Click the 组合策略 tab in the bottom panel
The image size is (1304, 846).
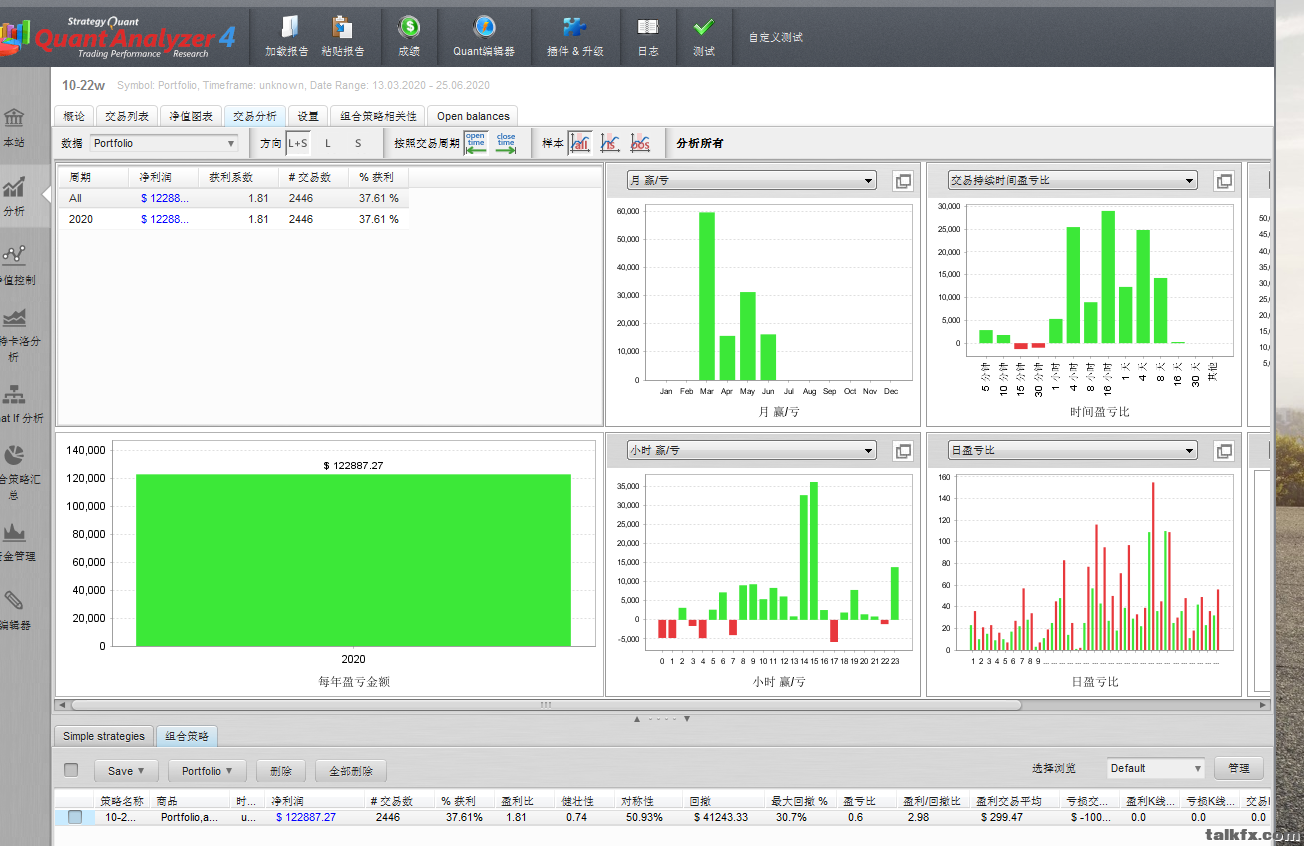tap(188, 736)
